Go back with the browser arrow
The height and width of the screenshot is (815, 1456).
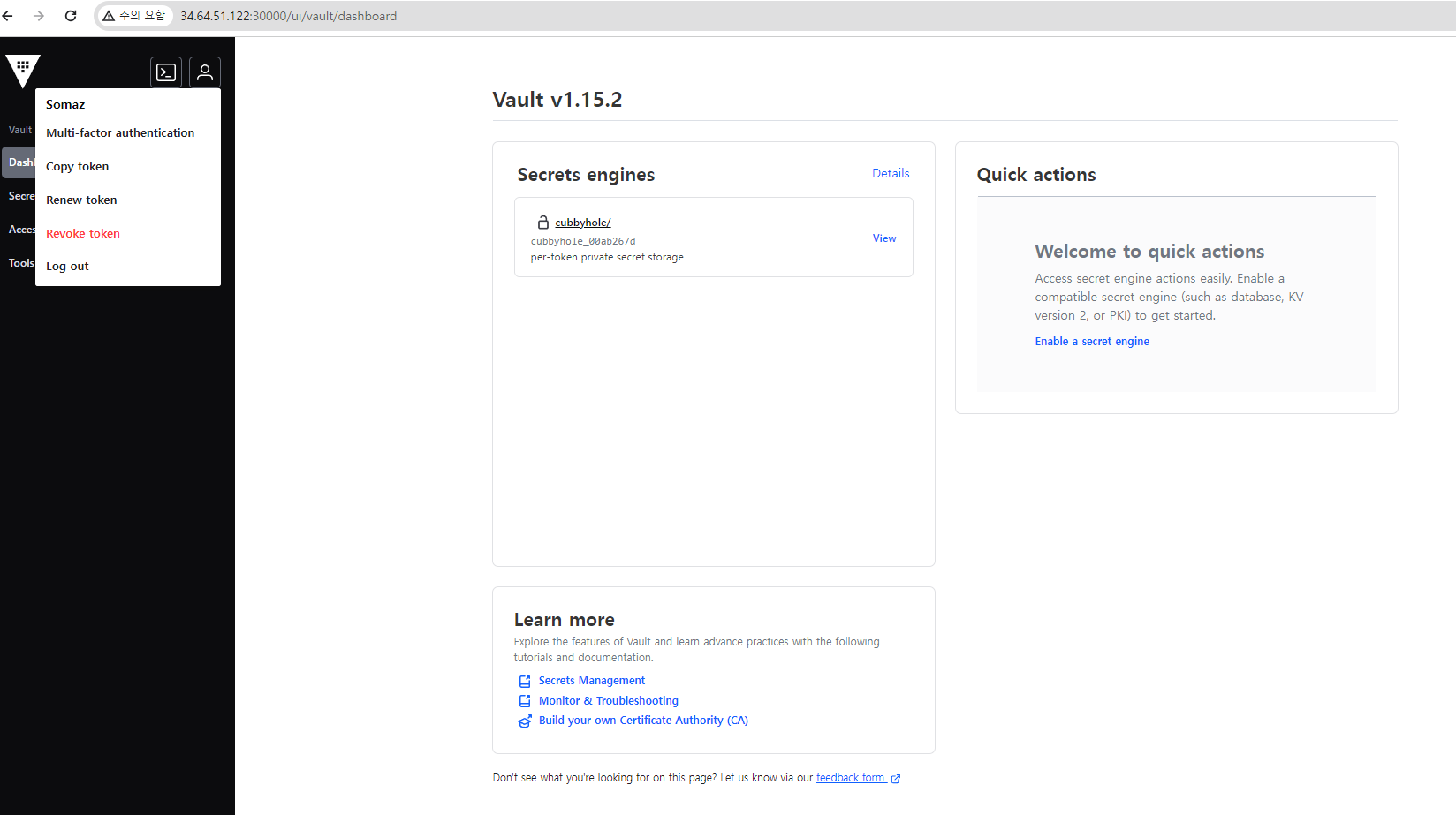tap(8, 16)
